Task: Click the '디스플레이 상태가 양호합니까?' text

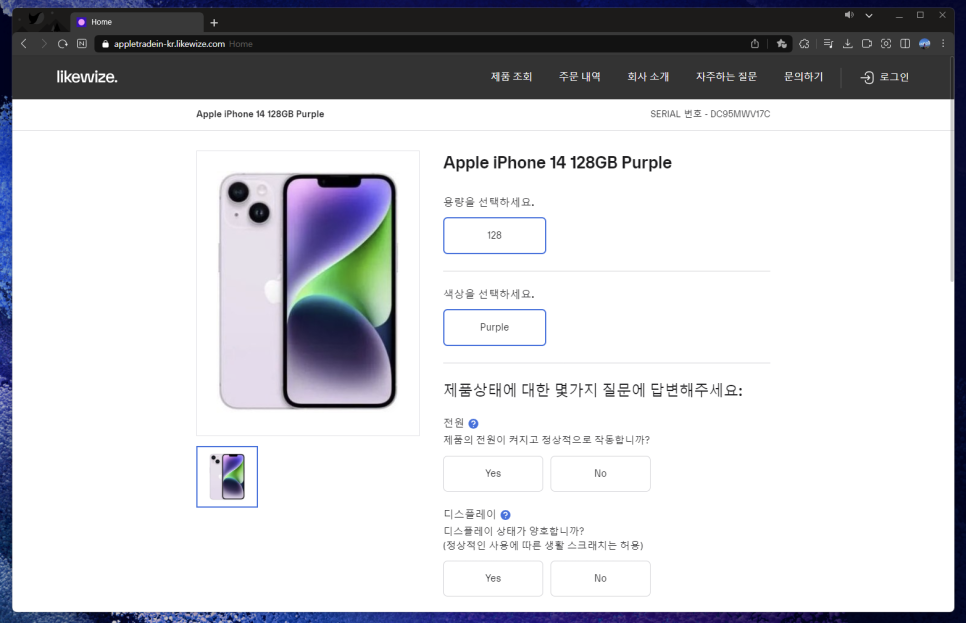Action: [514, 531]
